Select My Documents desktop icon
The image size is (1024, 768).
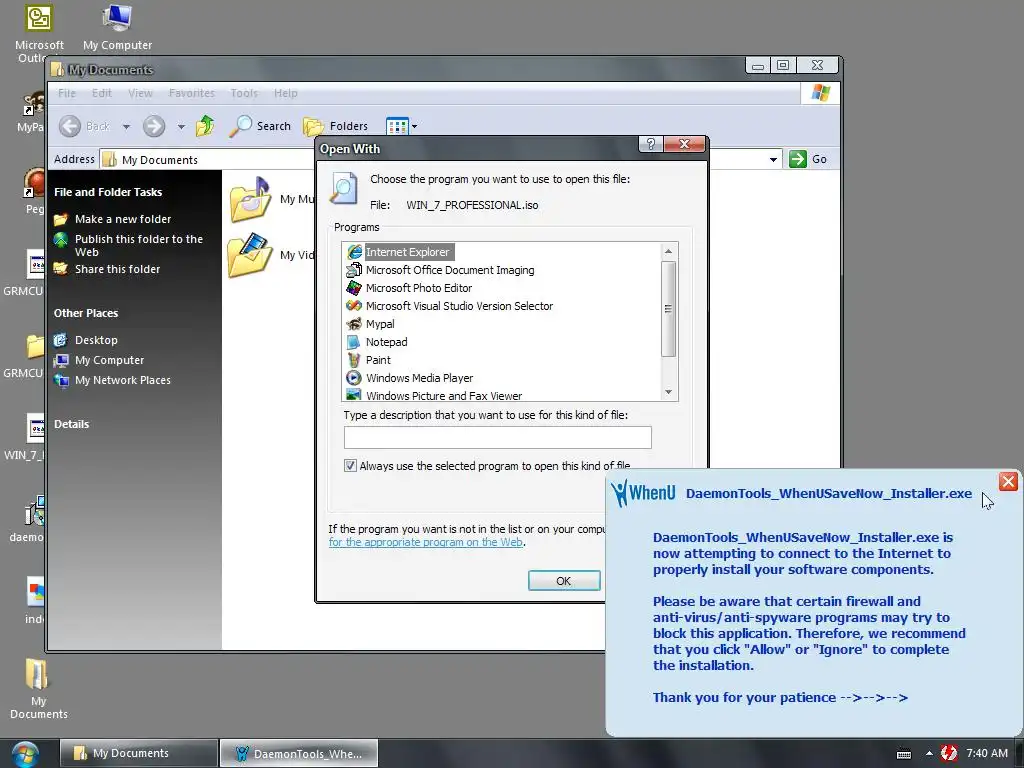coord(38,689)
